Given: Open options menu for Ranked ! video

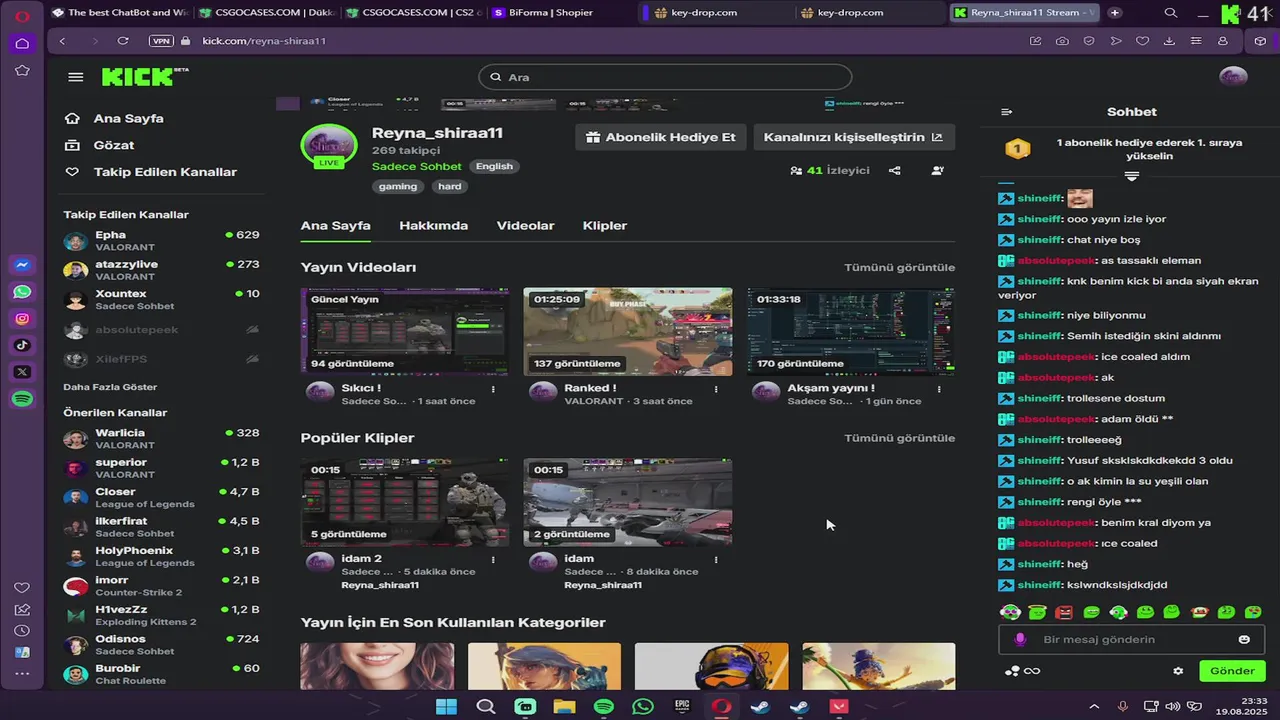Looking at the screenshot, I should pos(716,389).
